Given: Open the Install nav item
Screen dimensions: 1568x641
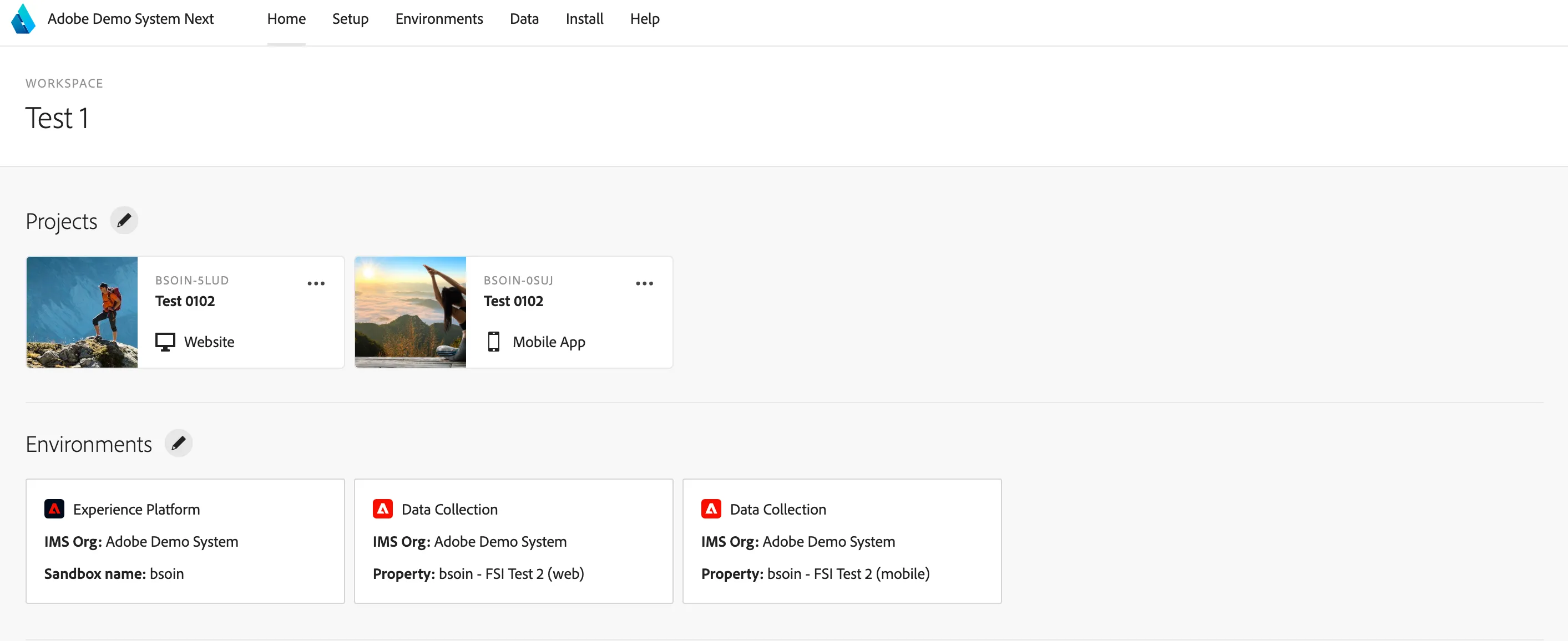Looking at the screenshot, I should pyautogui.click(x=584, y=19).
